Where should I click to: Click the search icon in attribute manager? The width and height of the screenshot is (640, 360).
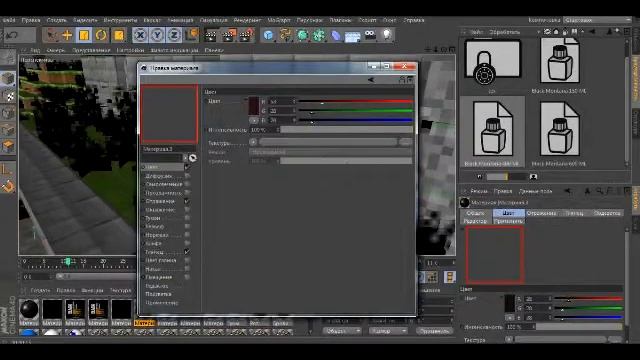pos(599,191)
